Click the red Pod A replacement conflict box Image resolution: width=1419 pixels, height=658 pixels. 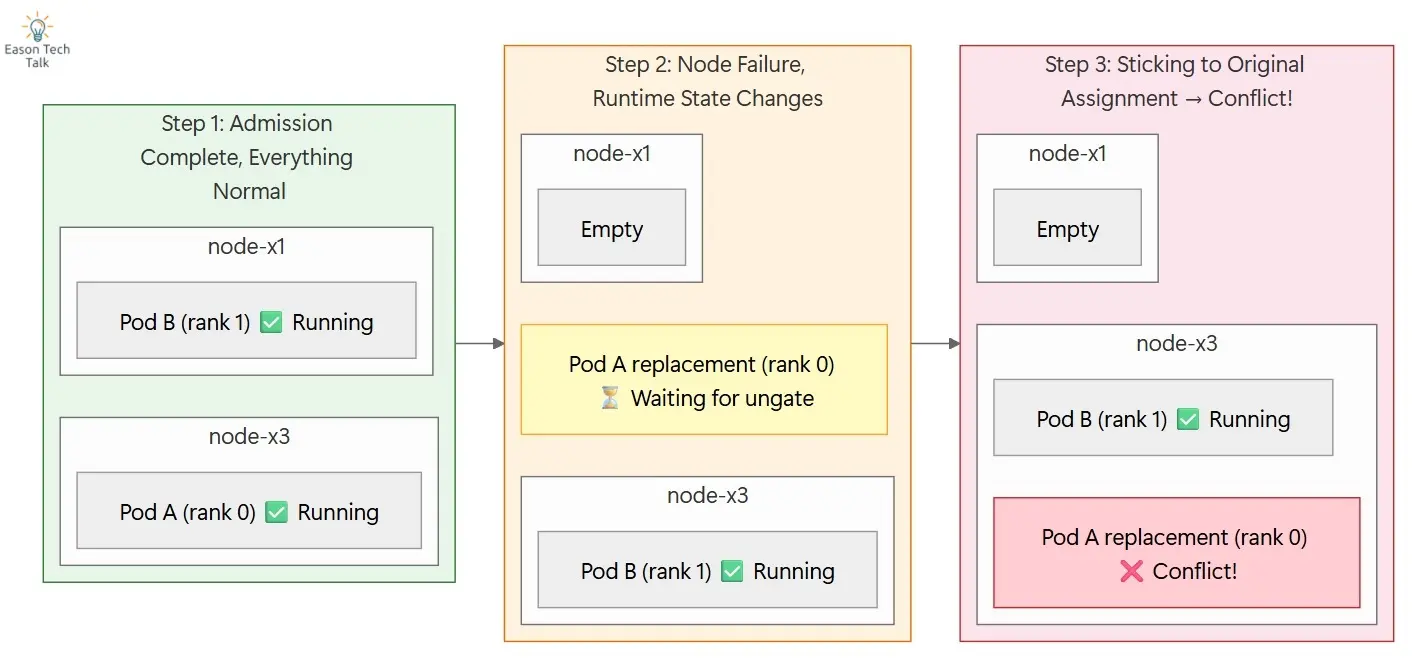(1176, 552)
